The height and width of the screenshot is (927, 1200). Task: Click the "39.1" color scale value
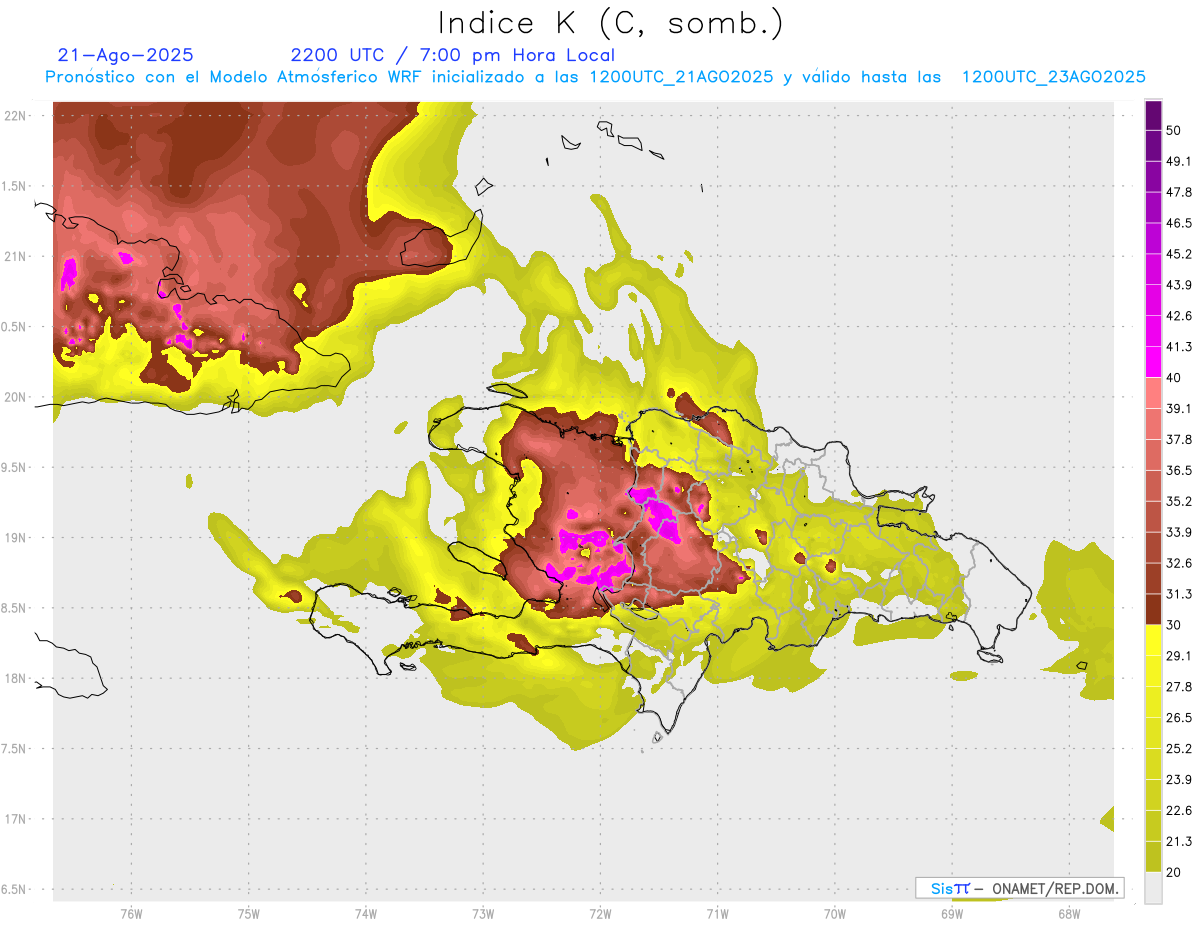coord(1180,409)
